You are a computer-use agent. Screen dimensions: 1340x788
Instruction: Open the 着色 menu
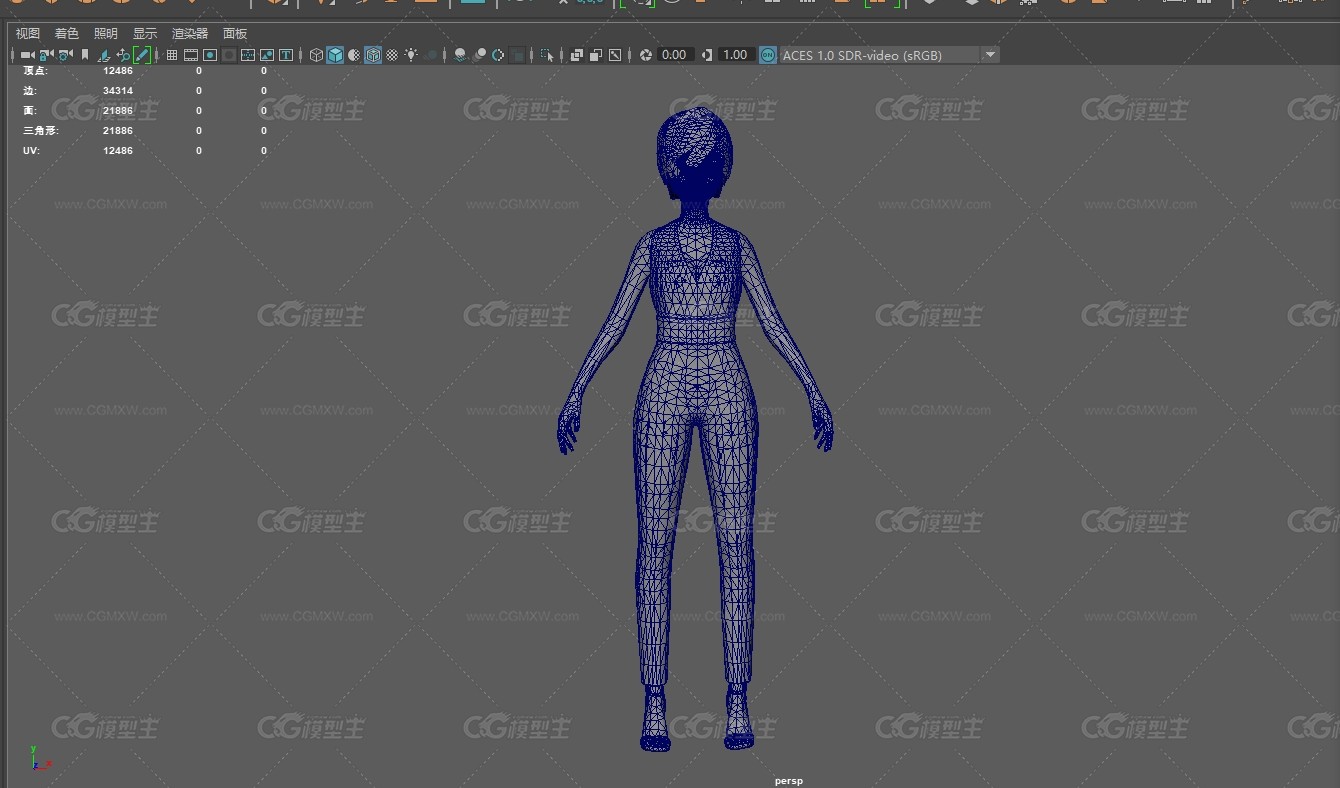tap(66, 34)
